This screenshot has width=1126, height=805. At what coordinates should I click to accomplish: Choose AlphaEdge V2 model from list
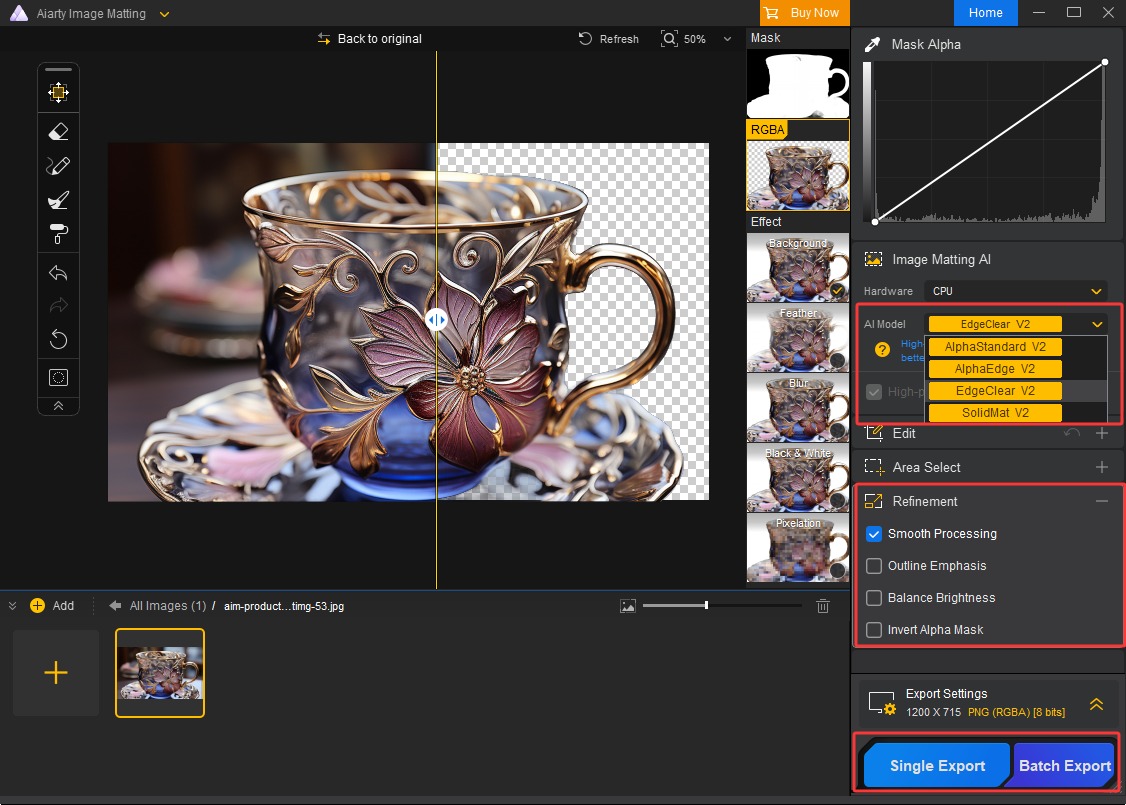[995, 369]
